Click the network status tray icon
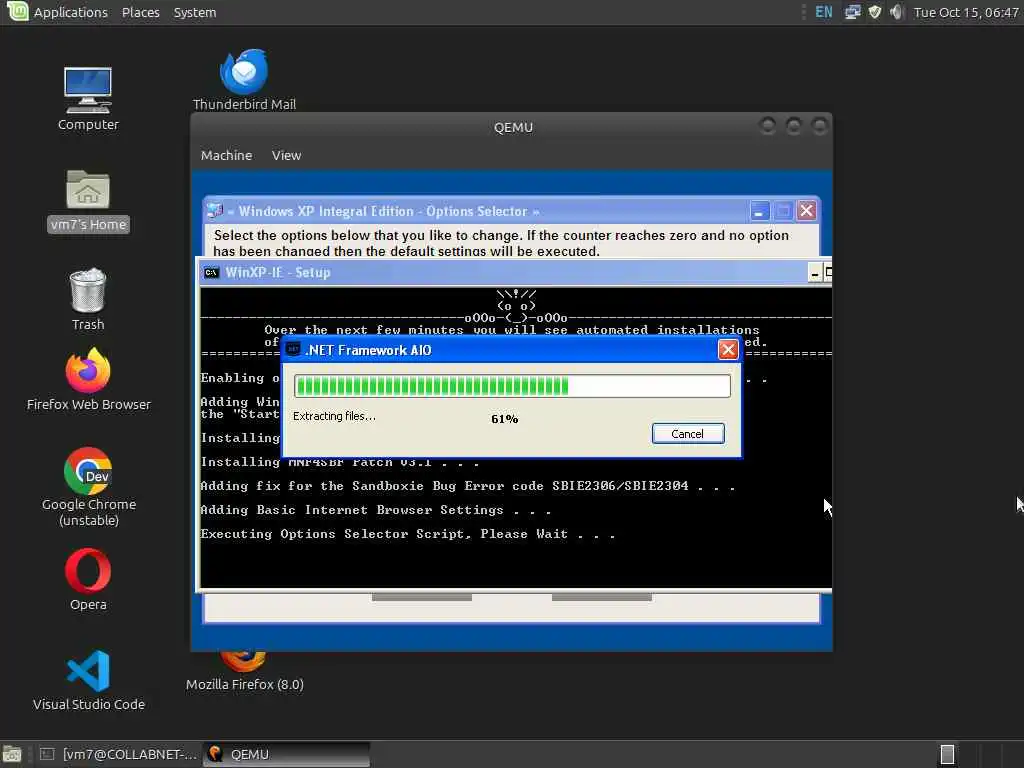 852,12
